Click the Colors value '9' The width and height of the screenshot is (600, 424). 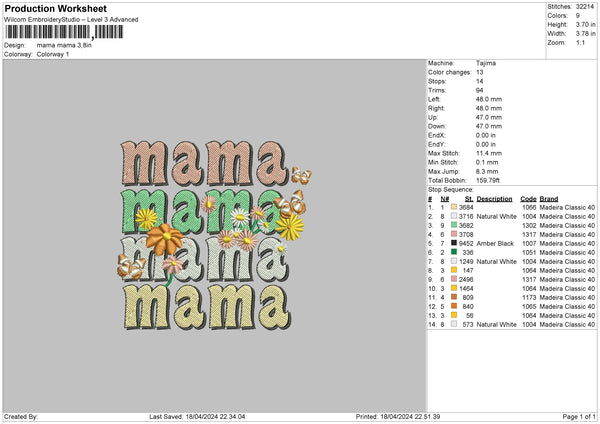click(578, 16)
